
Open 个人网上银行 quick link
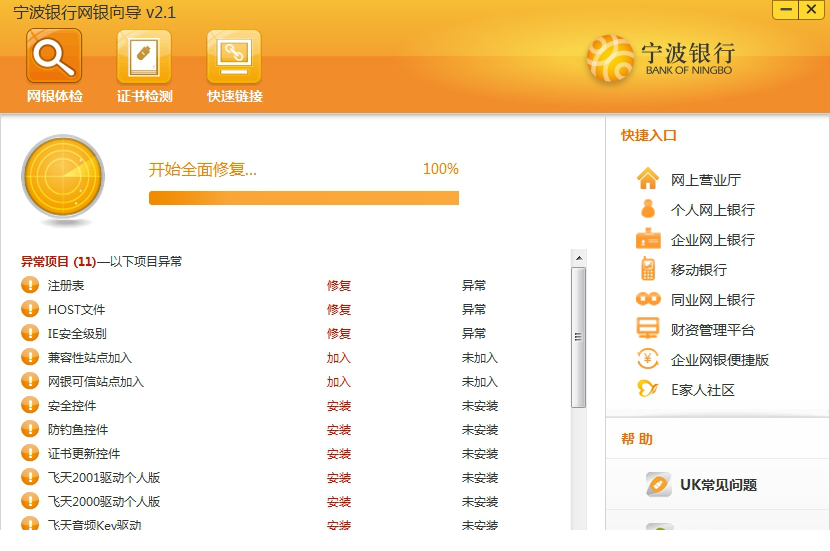pyautogui.click(x=712, y=210)
